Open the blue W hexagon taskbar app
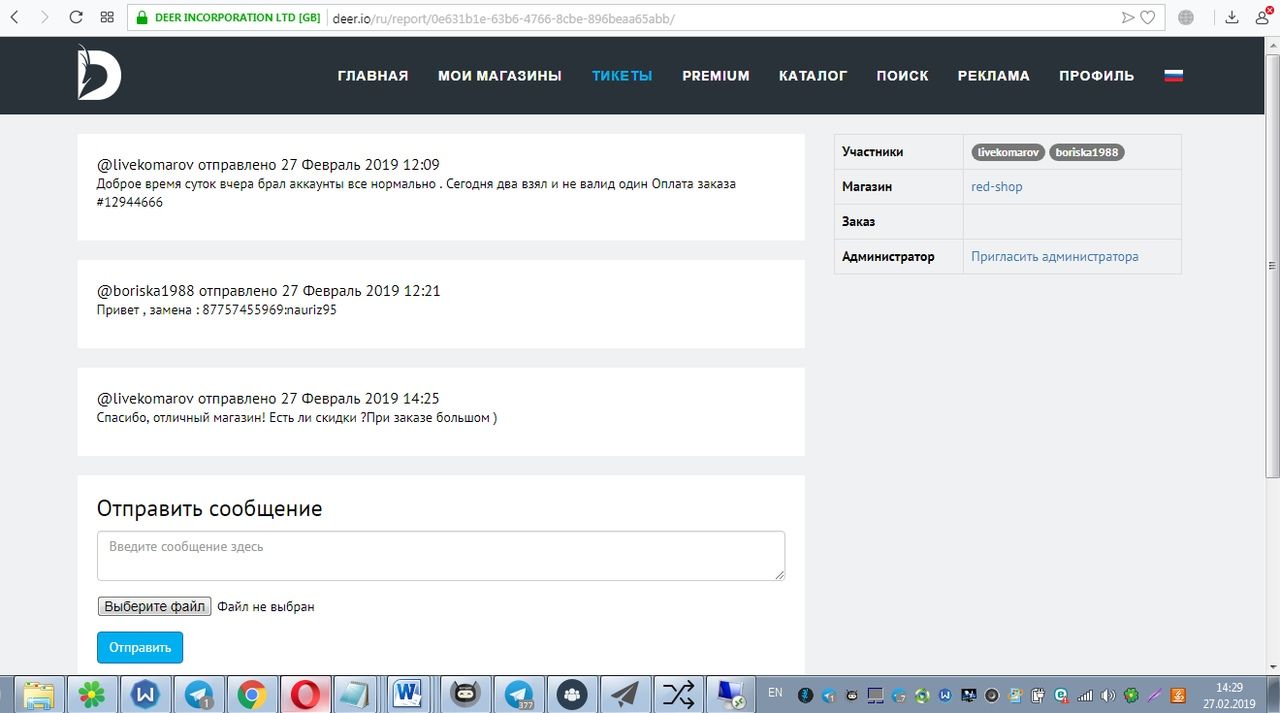This screenshot has height=713, width=1280. click(146, 694)
